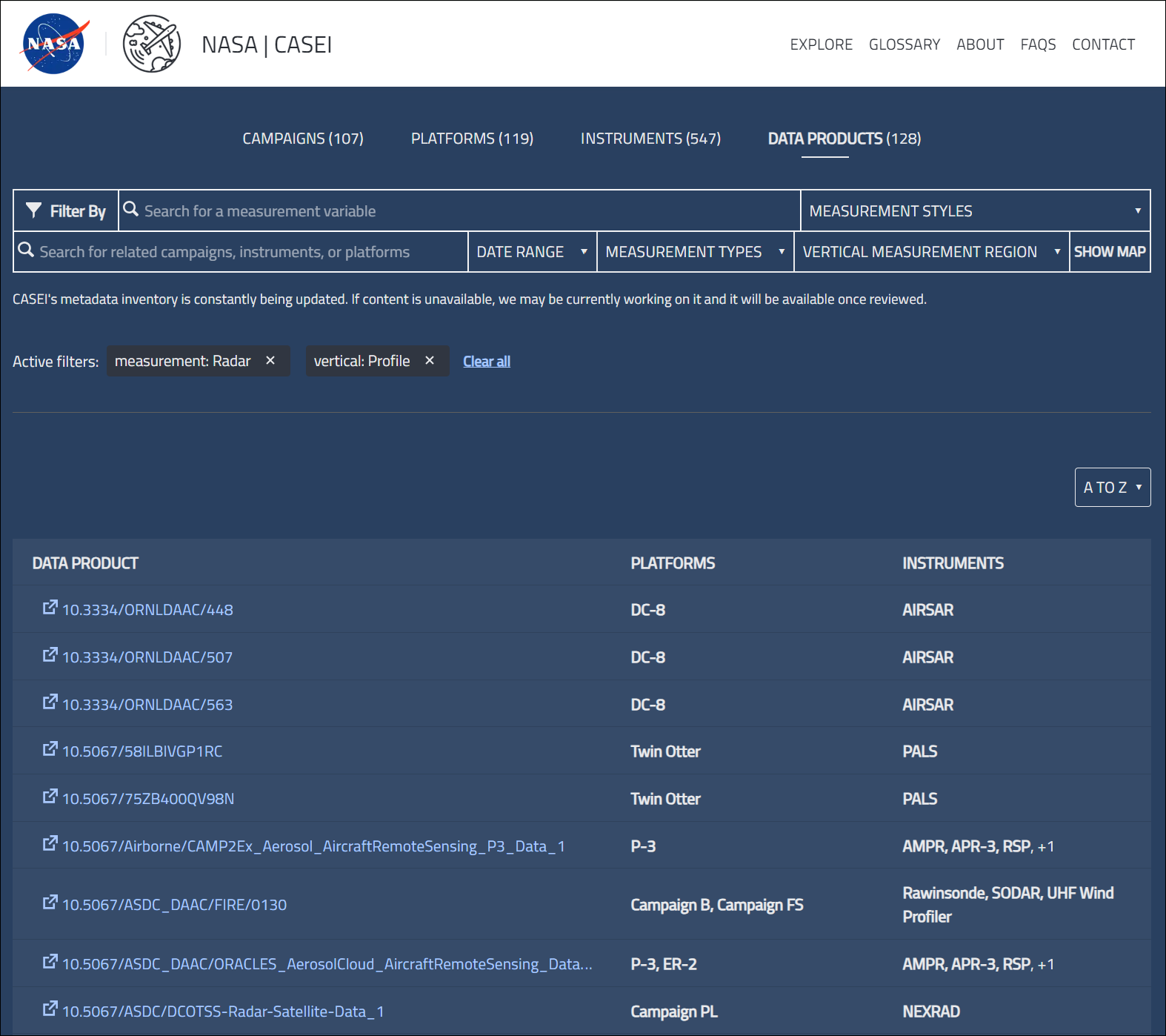The image size is (1166, 1036).
Task: Click the measurement: Radar filter chip
Action: tap(198, 361)
